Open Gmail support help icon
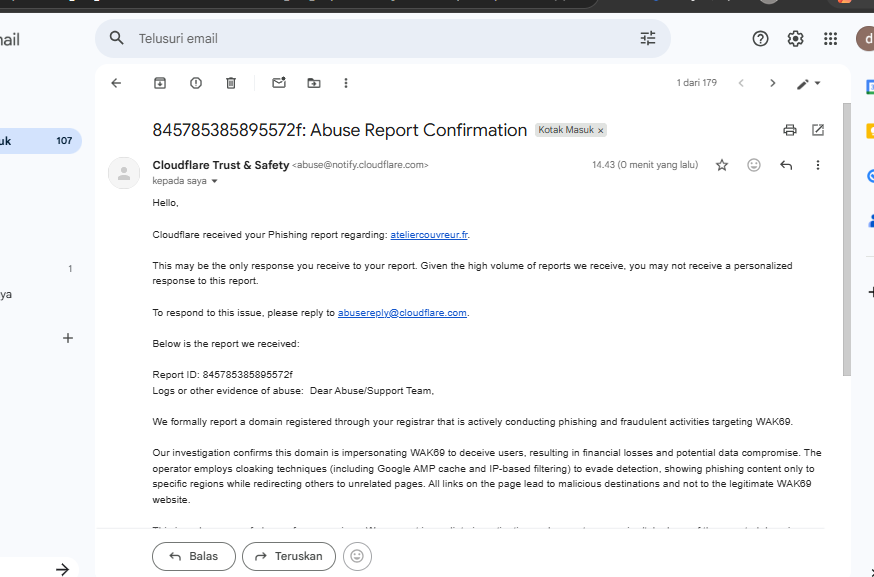The width and height of the screenshot is (874, 577). tap(760, 38)
